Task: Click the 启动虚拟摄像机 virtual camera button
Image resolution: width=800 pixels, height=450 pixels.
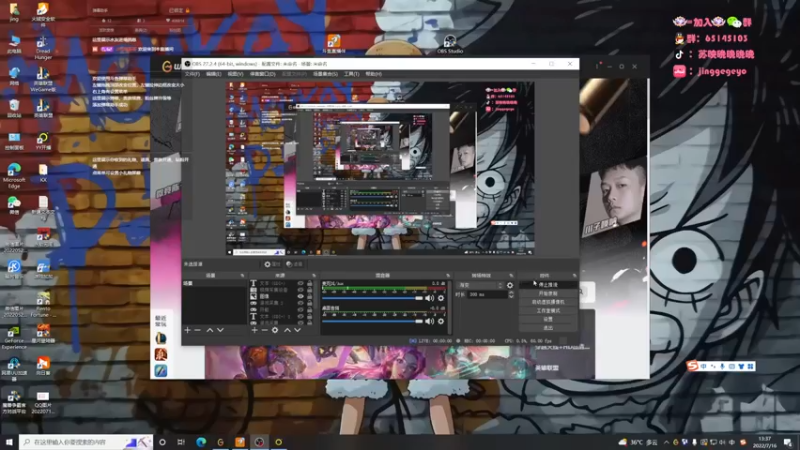Action: tap(548, 302)
